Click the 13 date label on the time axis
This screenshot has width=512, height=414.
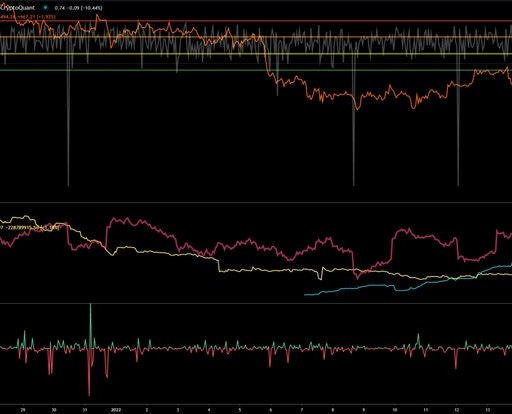click(488, 410)
